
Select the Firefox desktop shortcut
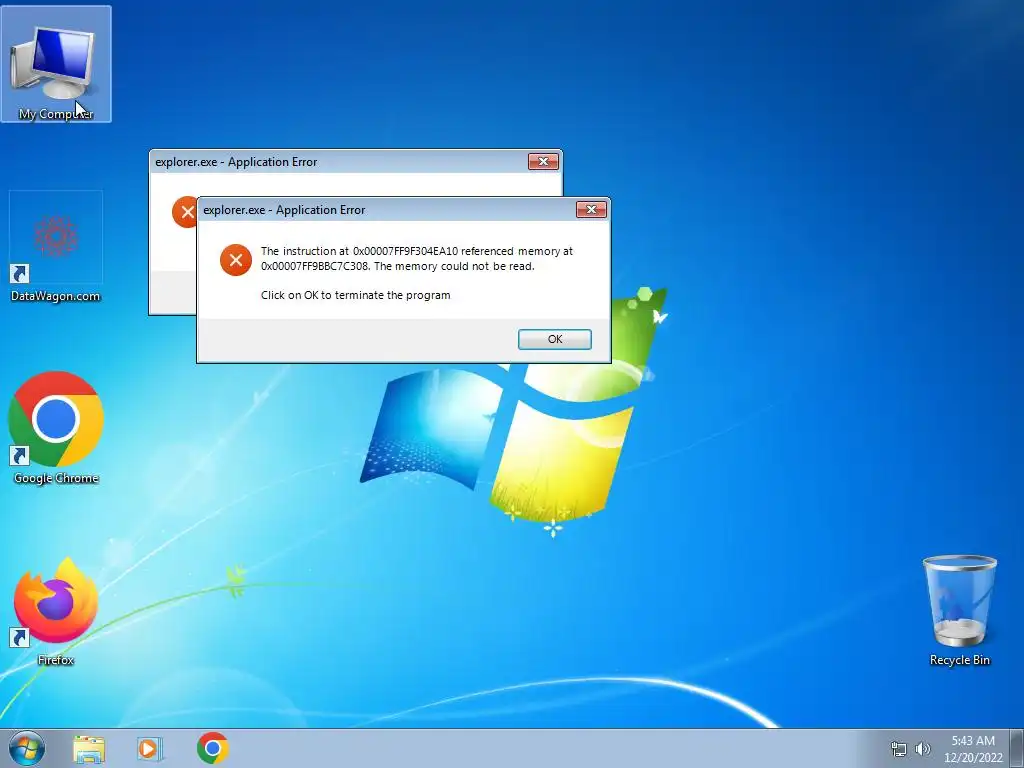tap(56, 612)
